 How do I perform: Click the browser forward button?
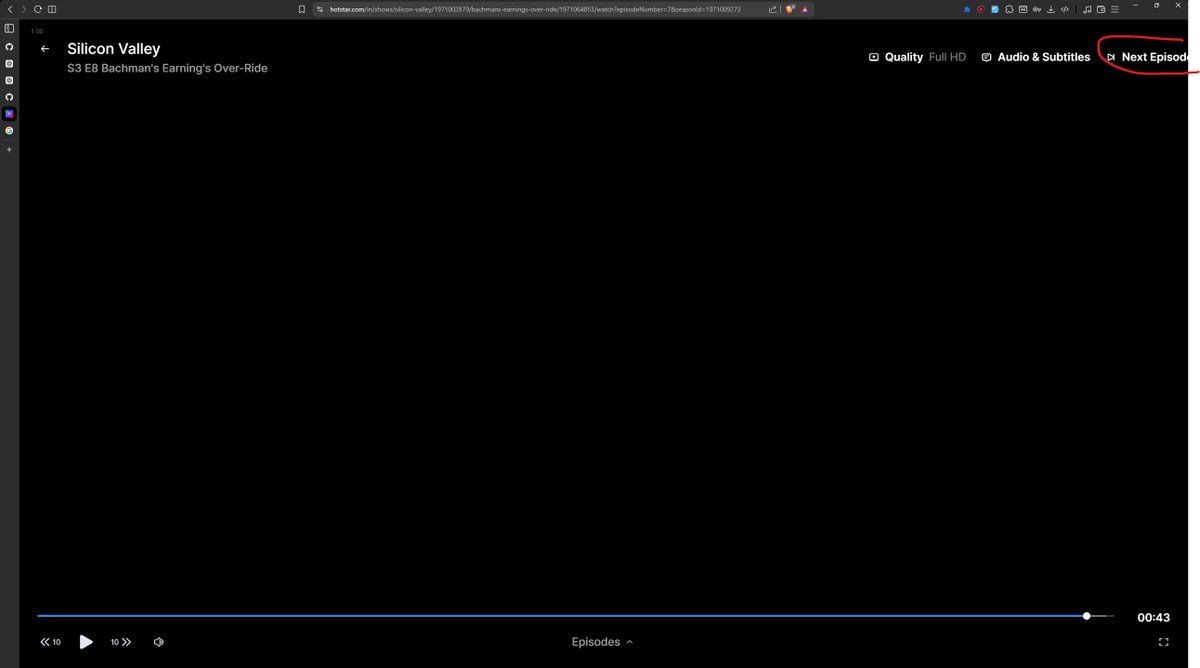tap(24, 9)
